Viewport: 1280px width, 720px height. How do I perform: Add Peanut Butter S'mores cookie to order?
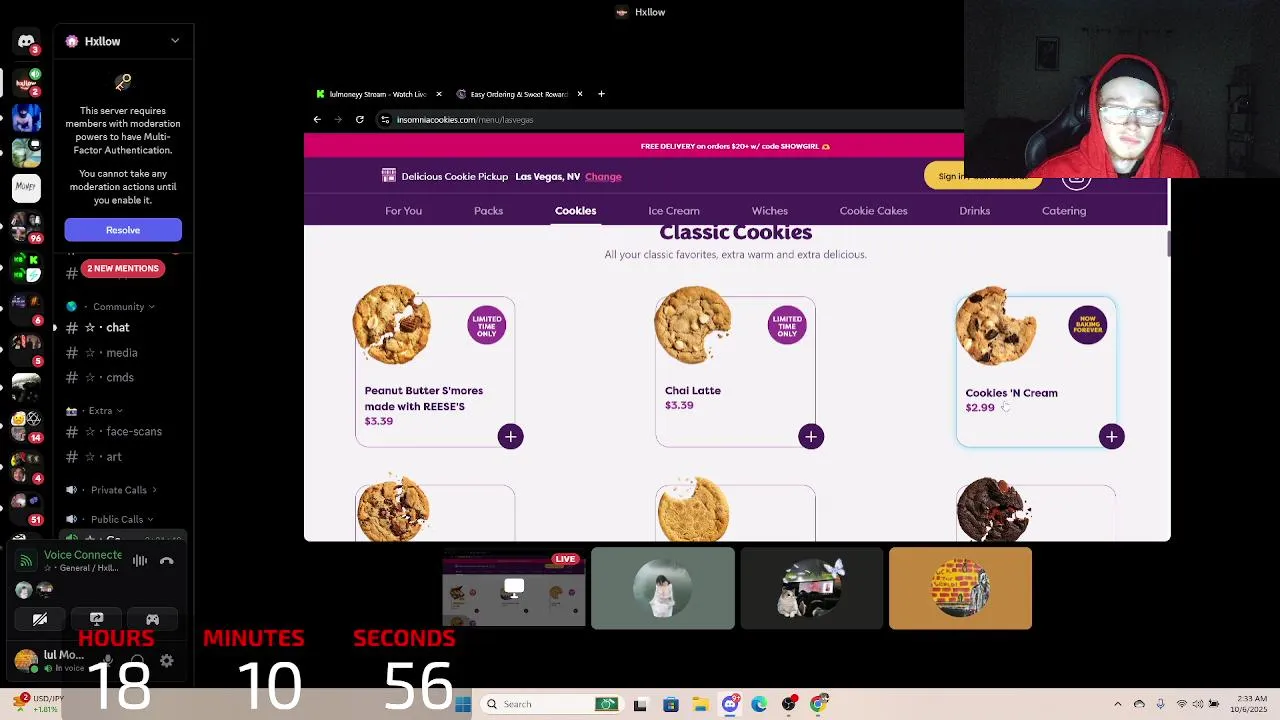pos(511,436)
